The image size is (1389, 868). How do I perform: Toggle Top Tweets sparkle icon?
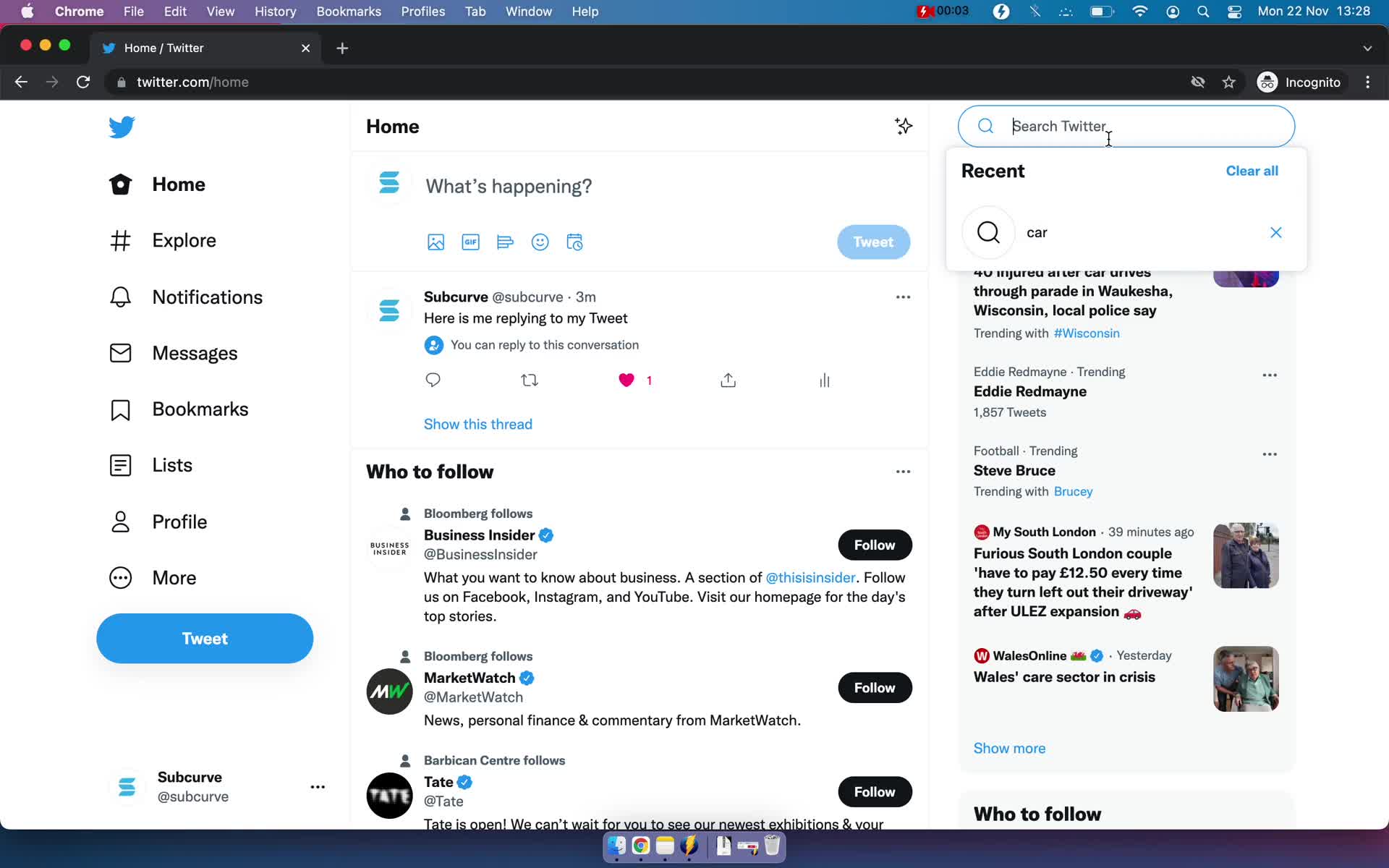click(903, 126)
